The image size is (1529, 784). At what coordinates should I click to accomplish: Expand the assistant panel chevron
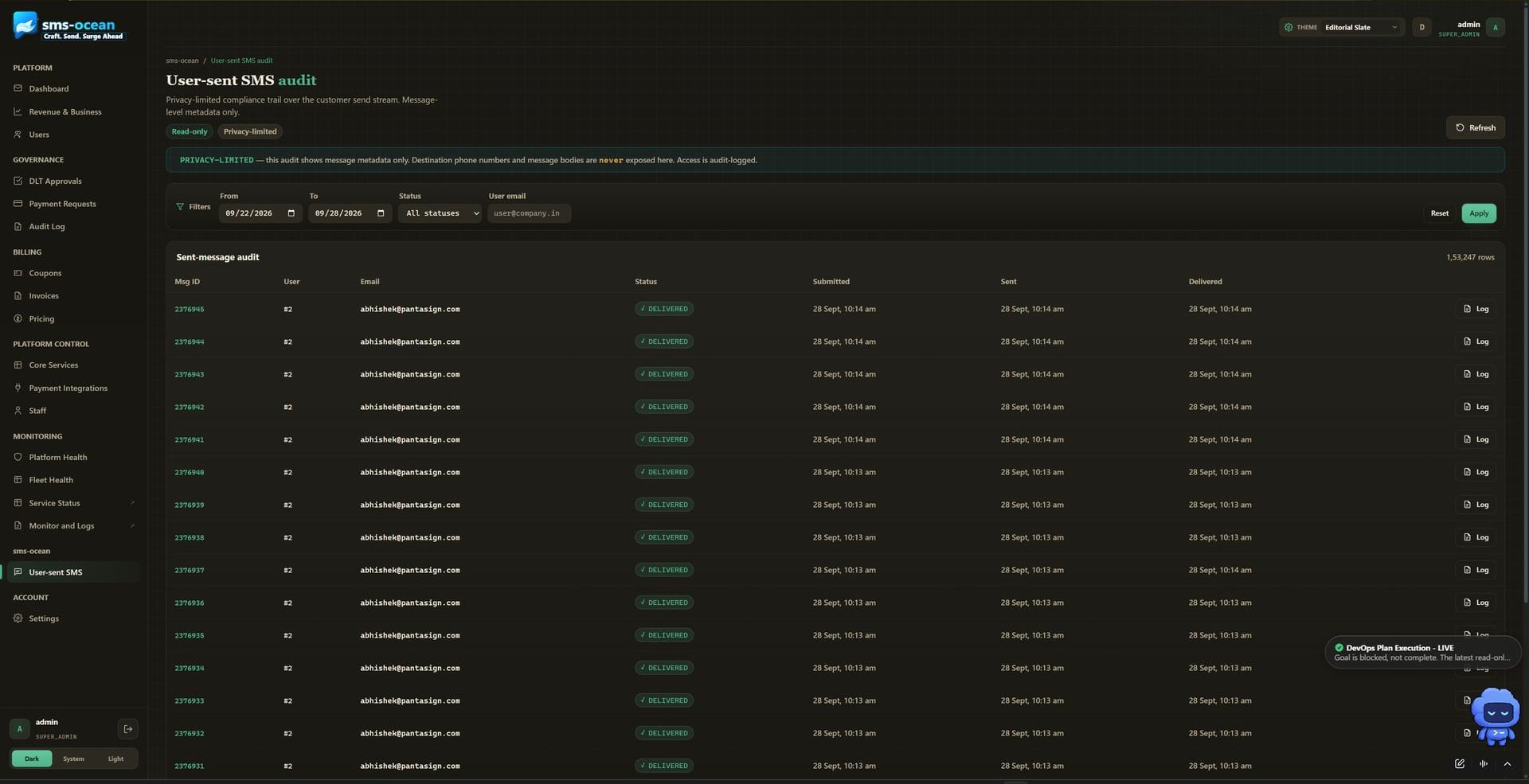click(1507, 763)
